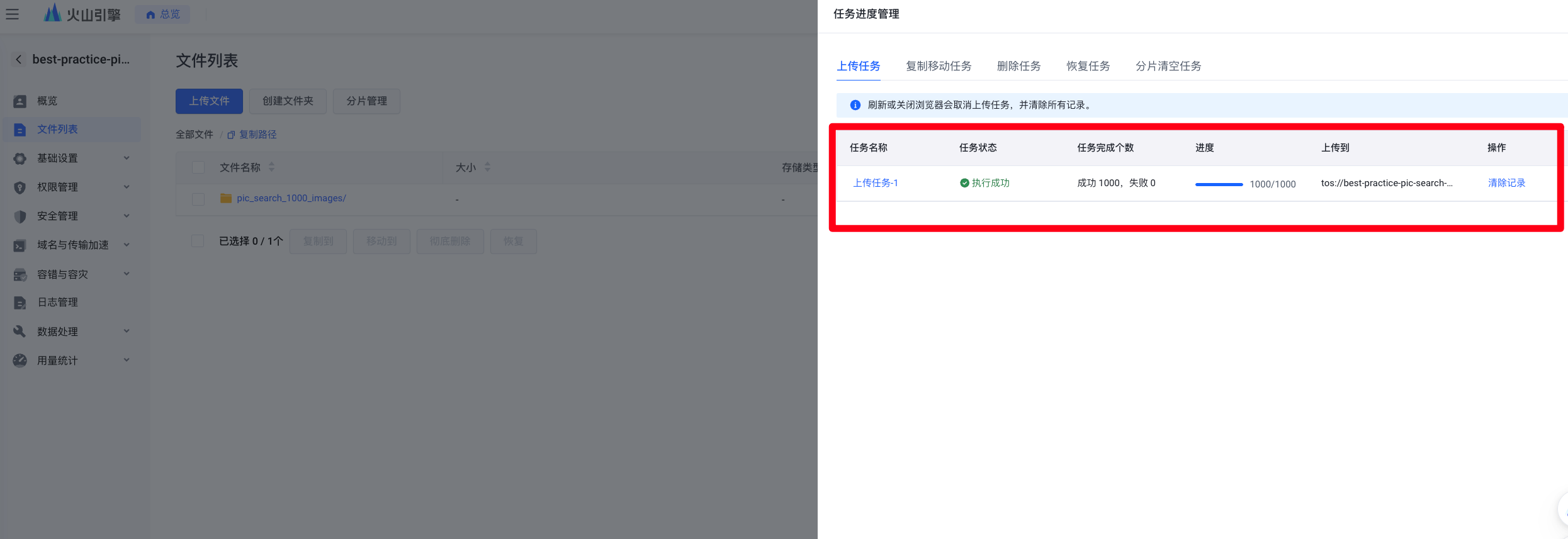Click the 文件列表 document icon
The image size is (1568, 539).
coord(20,130)
